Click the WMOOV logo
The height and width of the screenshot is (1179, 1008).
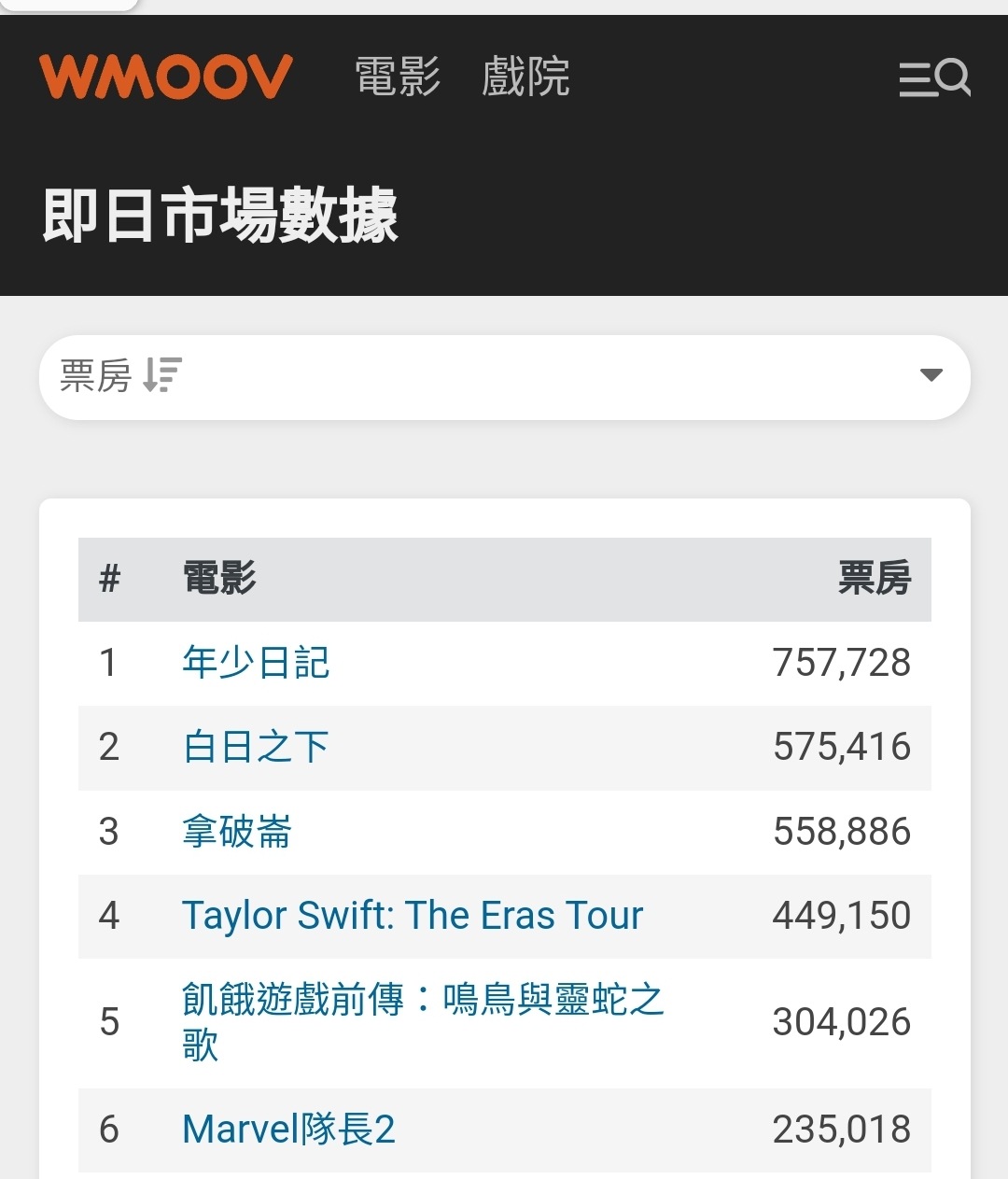tap(166, 77)
